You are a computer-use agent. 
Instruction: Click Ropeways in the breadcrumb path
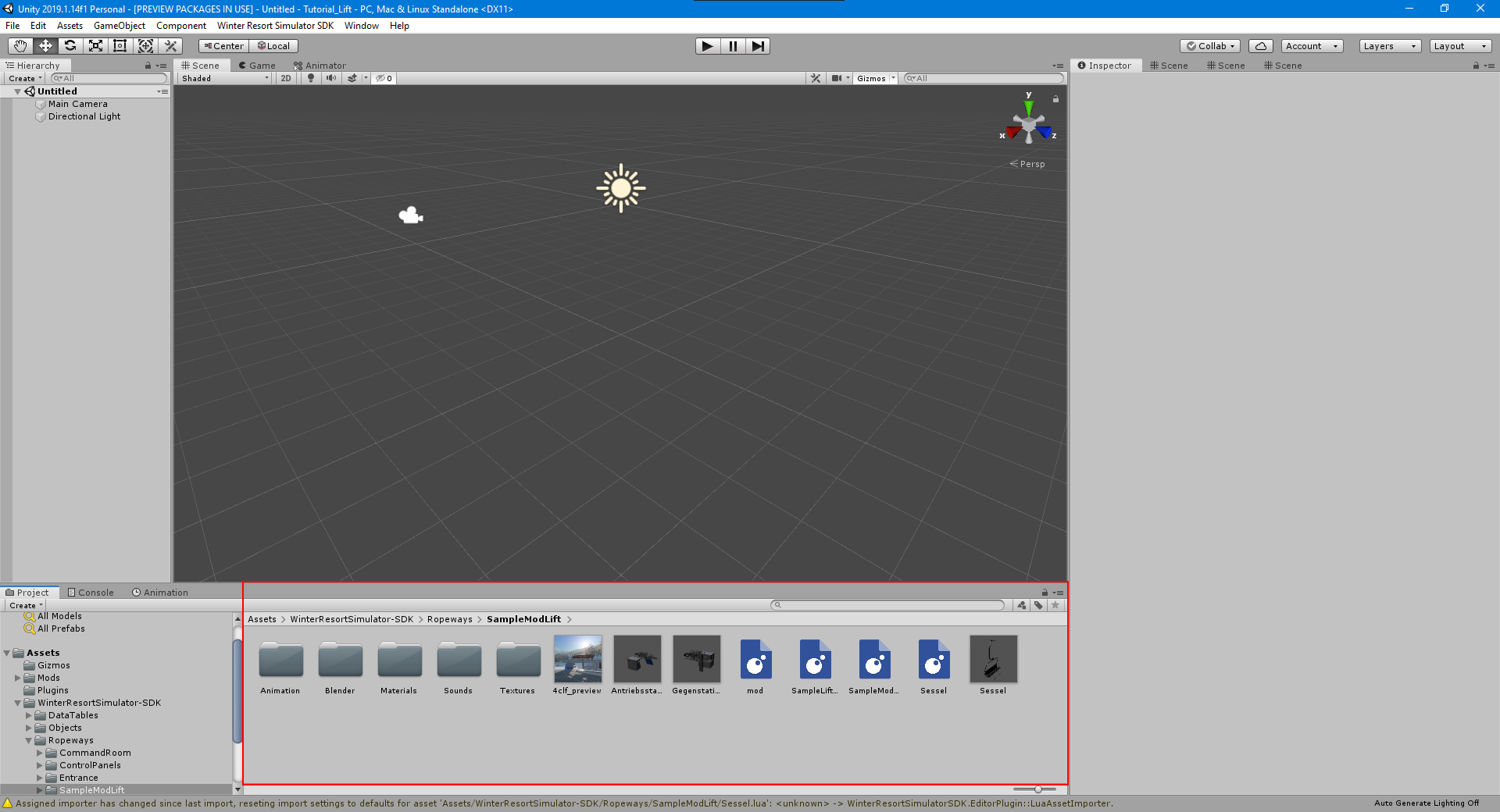coord(450,619)
